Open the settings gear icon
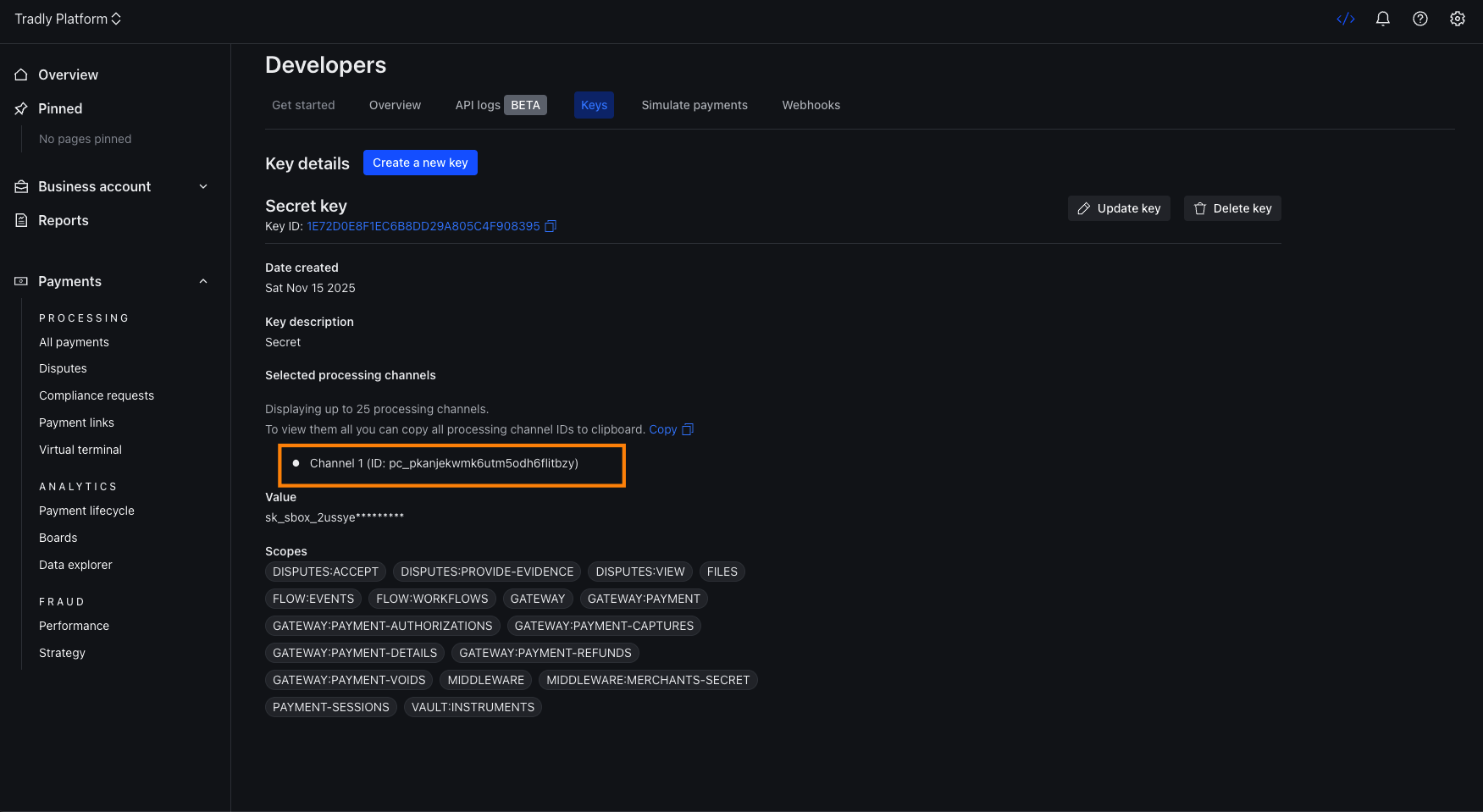Image resolution: width=1483 pixels, height=812 pixels. point(1457,19)
